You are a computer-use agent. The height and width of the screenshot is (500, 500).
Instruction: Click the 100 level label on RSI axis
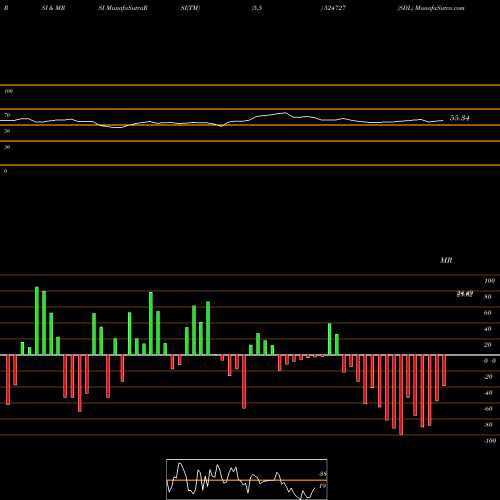8,91
